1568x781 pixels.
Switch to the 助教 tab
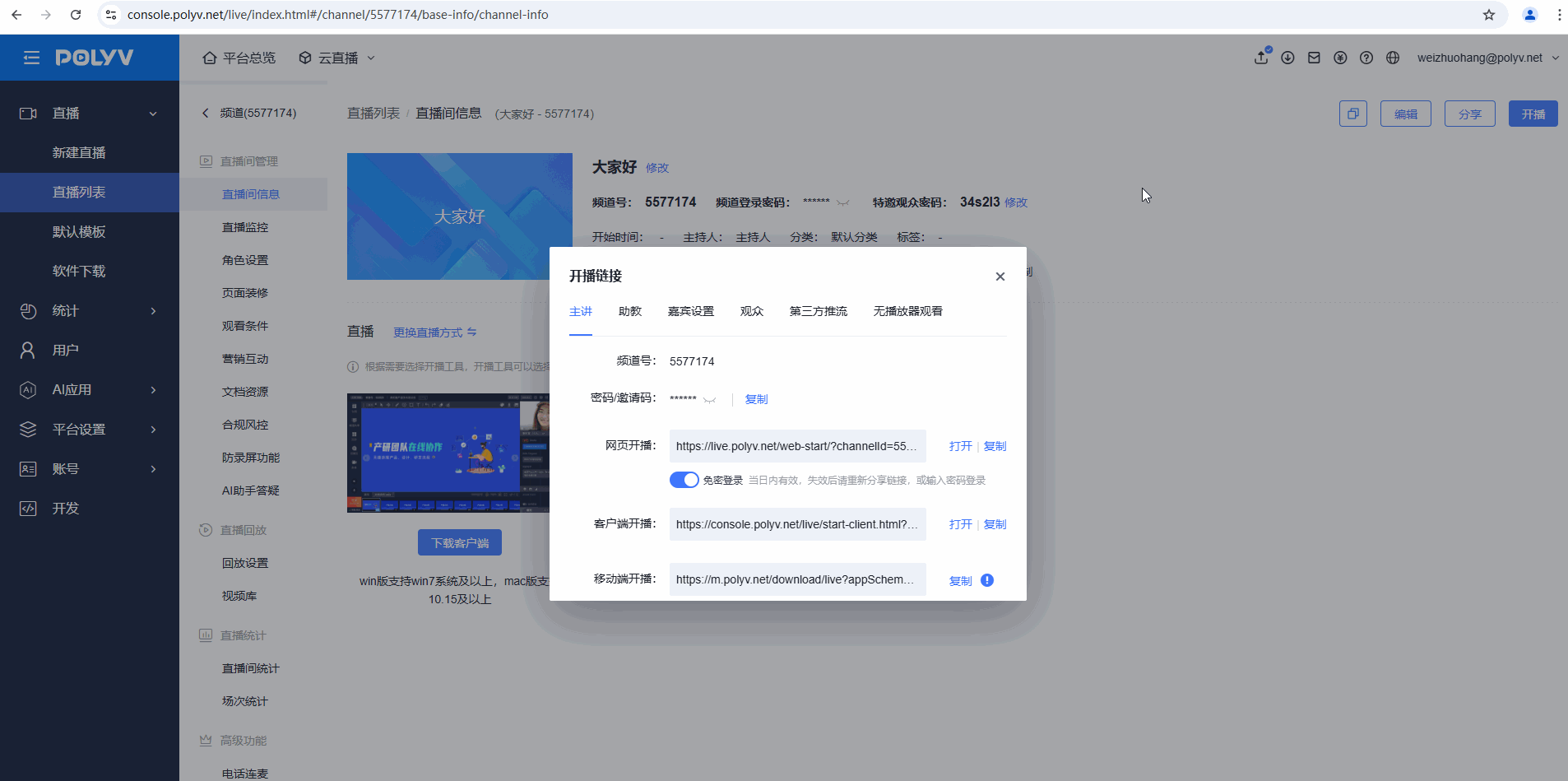tap(629, 311)
